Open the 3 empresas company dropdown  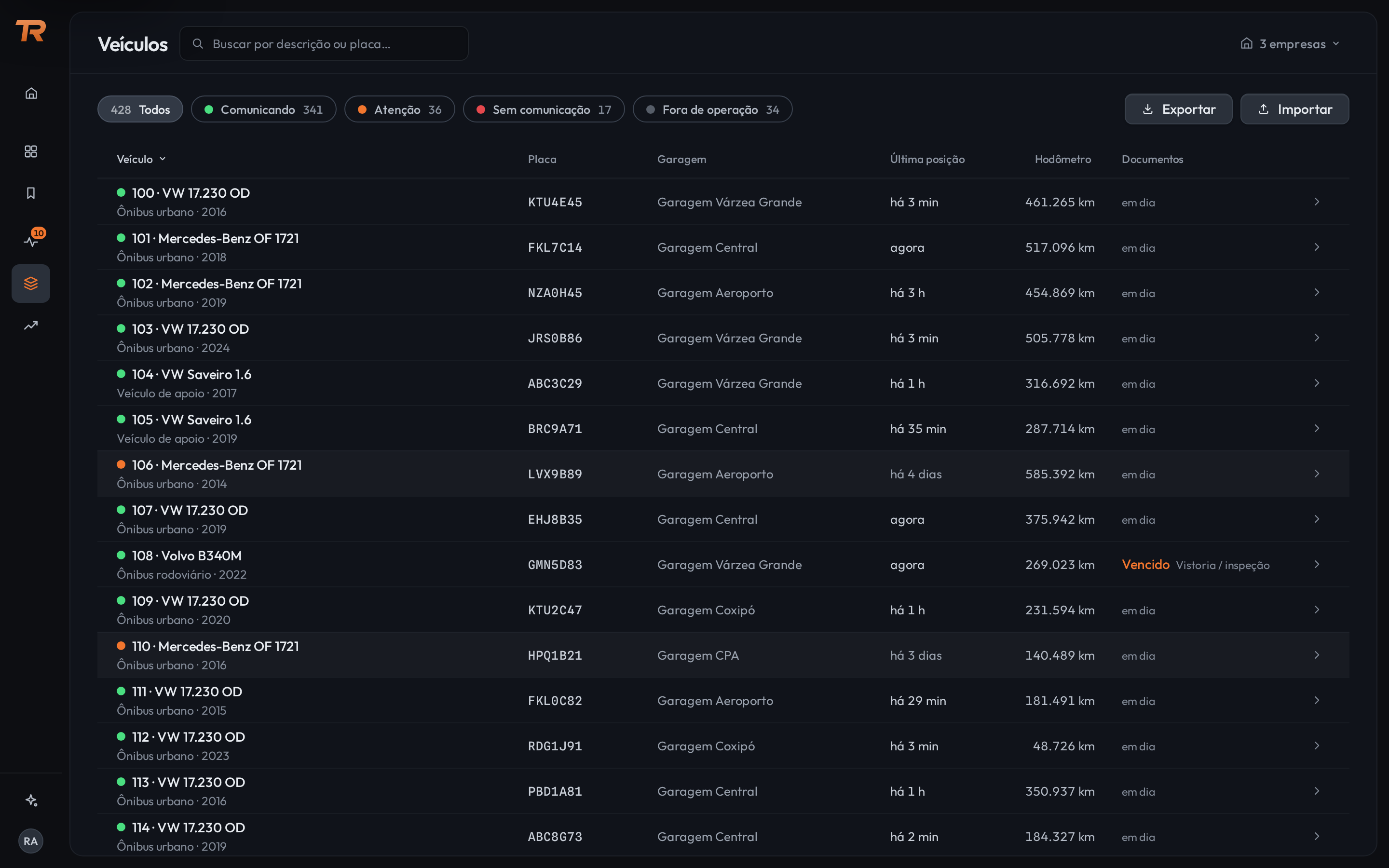coord(1290,43)
